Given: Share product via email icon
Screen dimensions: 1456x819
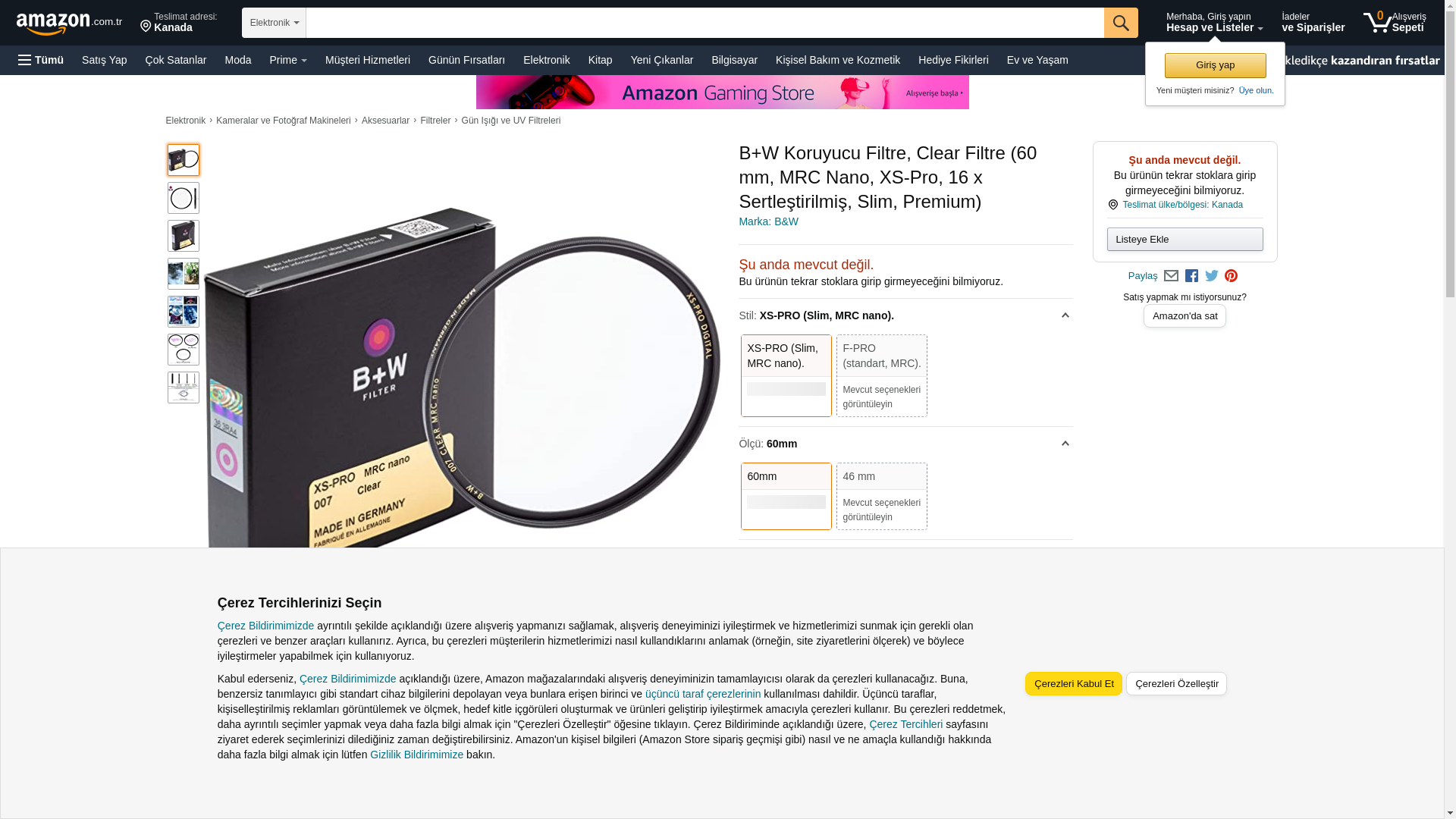Looking at the screenshot, I should (x=1171, y=276).
